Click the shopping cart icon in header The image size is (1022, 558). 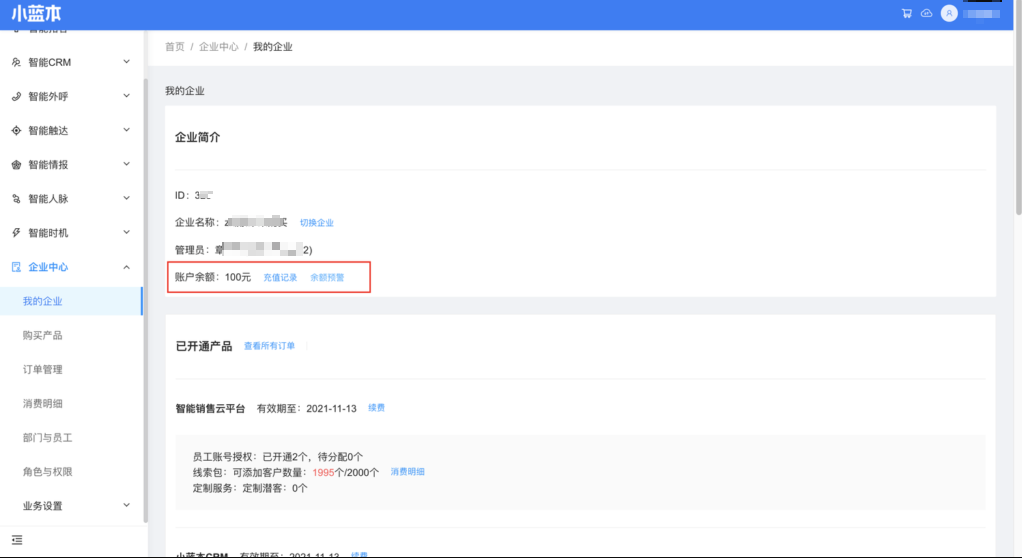pyautogui.click(x=907, y=14)
